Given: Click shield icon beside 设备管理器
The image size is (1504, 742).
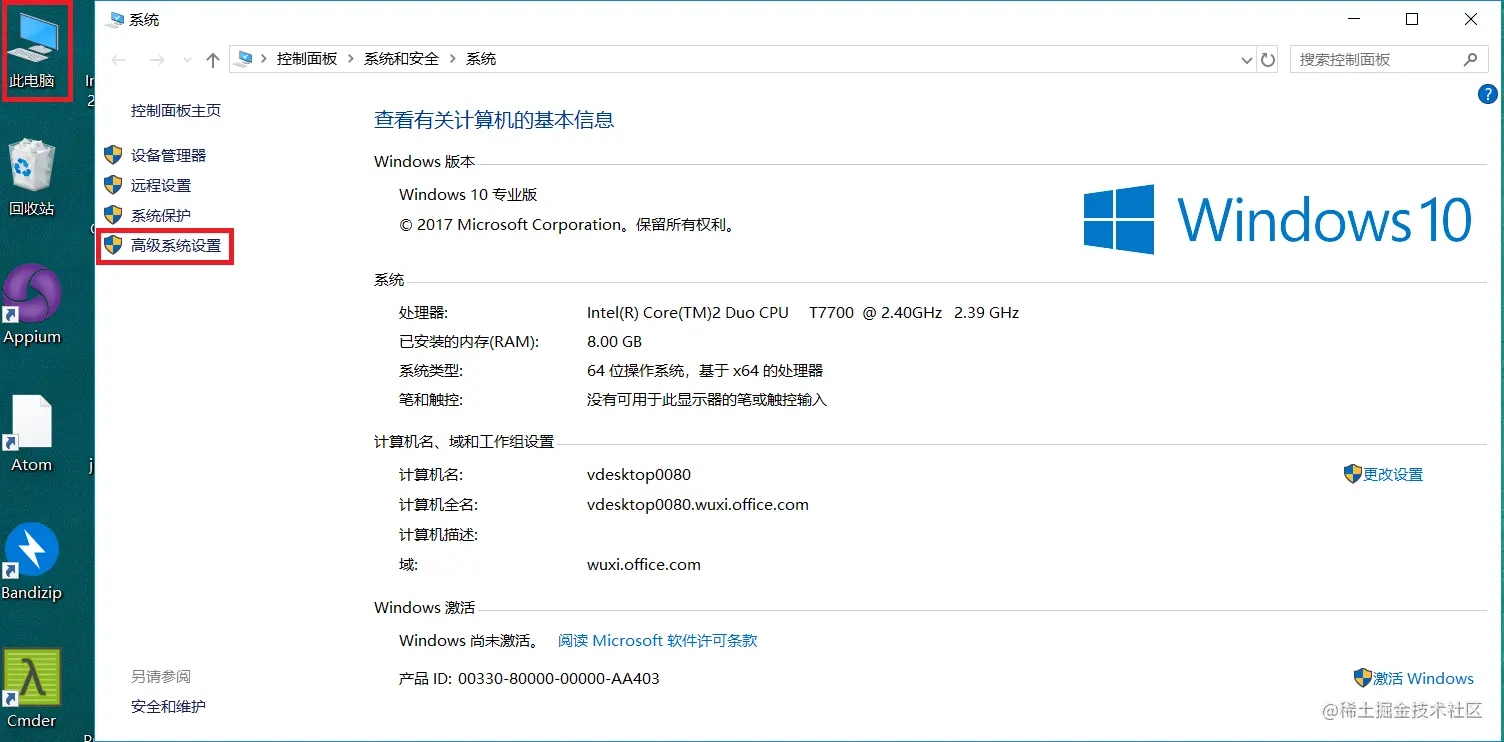Looking at the screenshot, I should 113,155.
